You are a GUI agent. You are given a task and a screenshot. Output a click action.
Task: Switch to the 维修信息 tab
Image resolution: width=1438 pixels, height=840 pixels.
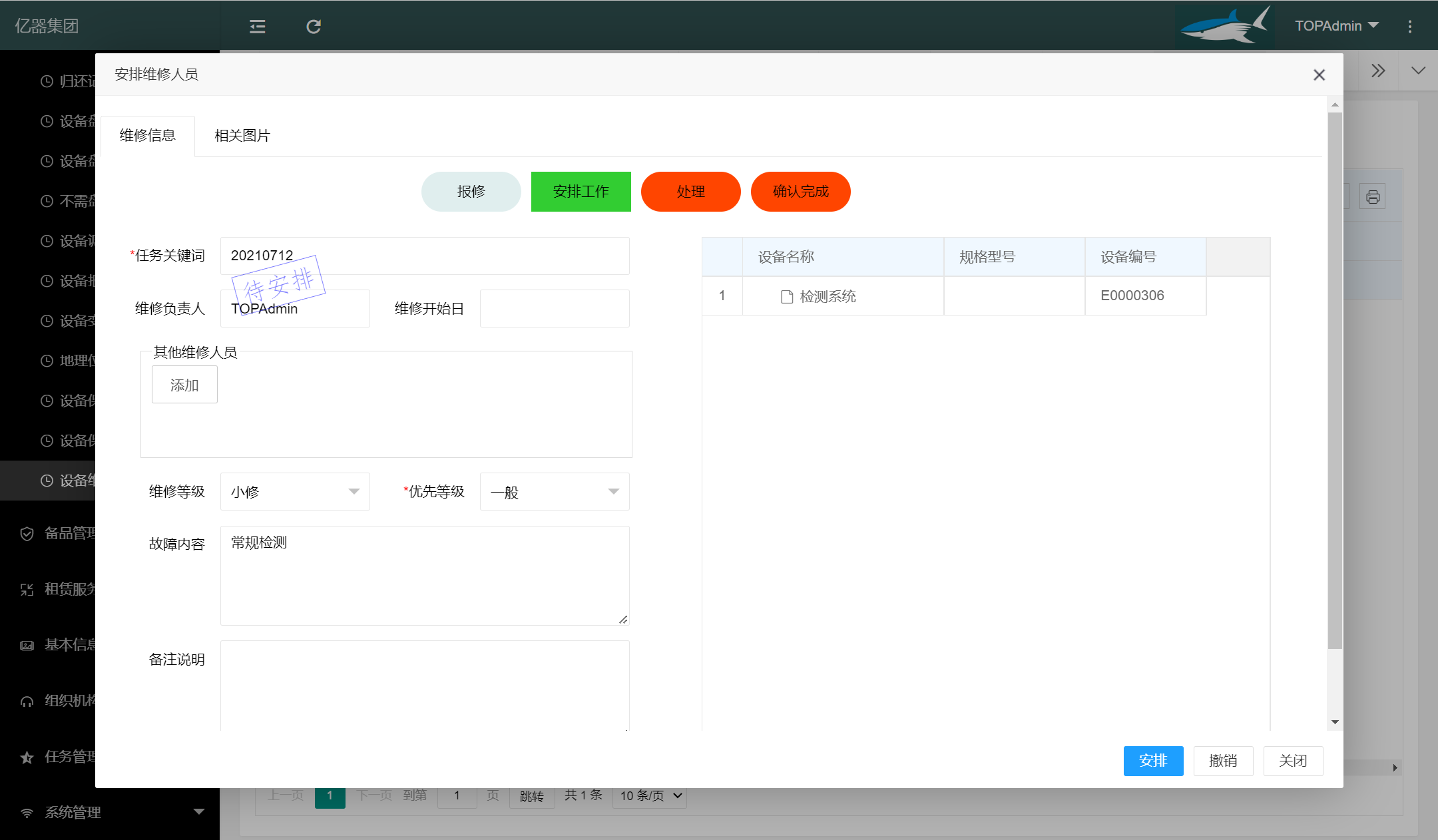[148, 136]
